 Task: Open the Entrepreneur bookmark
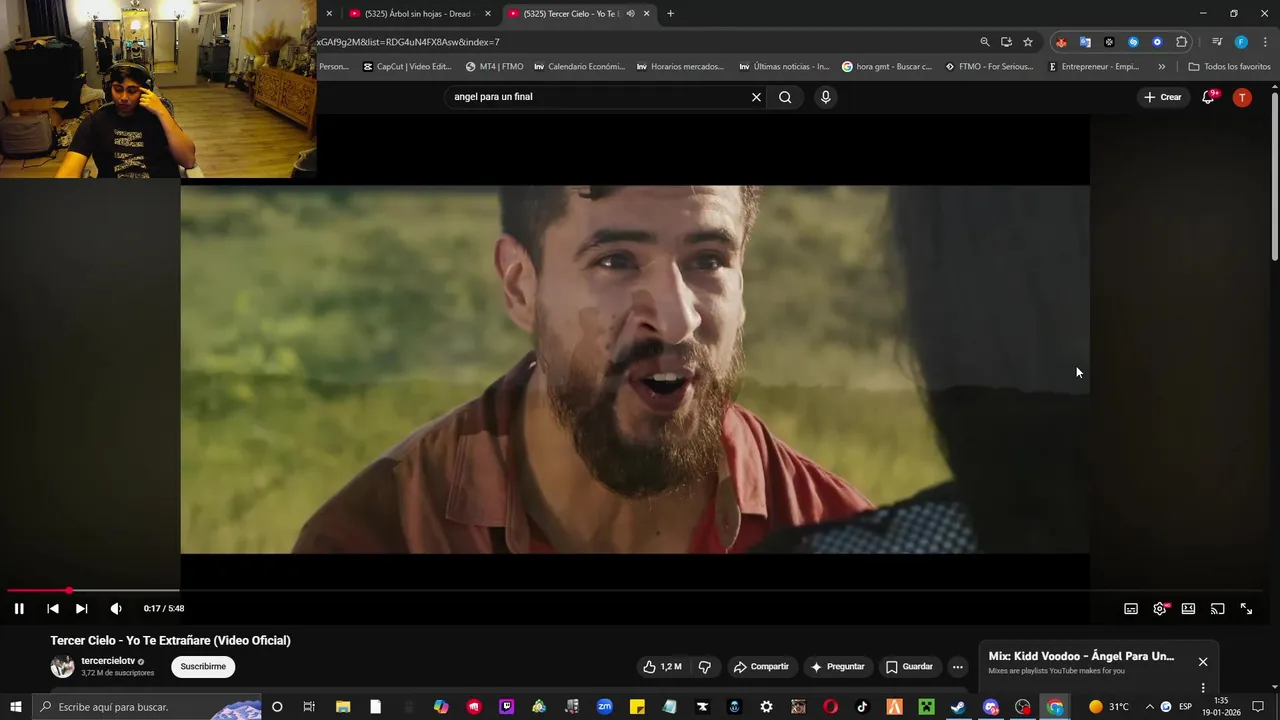click(1093, 67)
